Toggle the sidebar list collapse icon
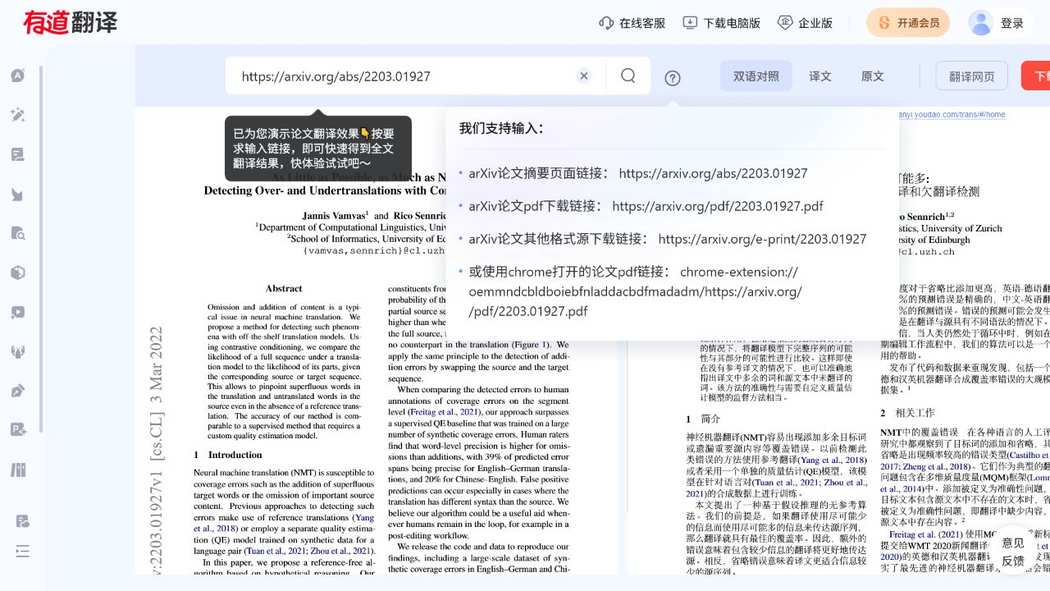Viewport: 1050px width, 591px height. pyautogui.click(x=22, y=551)
